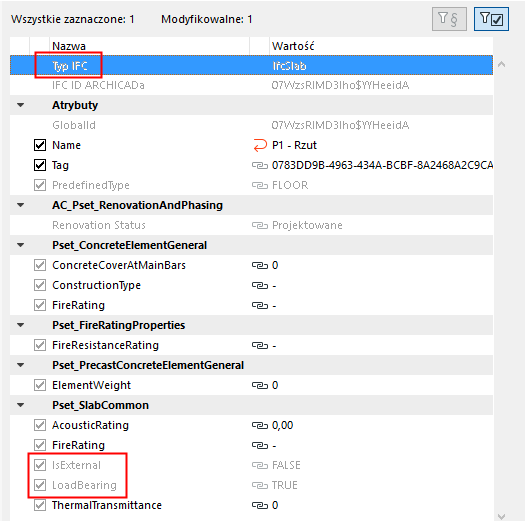The width and height of the screenshot is (525, 521).
Task: Collapse the Pset_SlabCommon group
Action: (20, 405)
